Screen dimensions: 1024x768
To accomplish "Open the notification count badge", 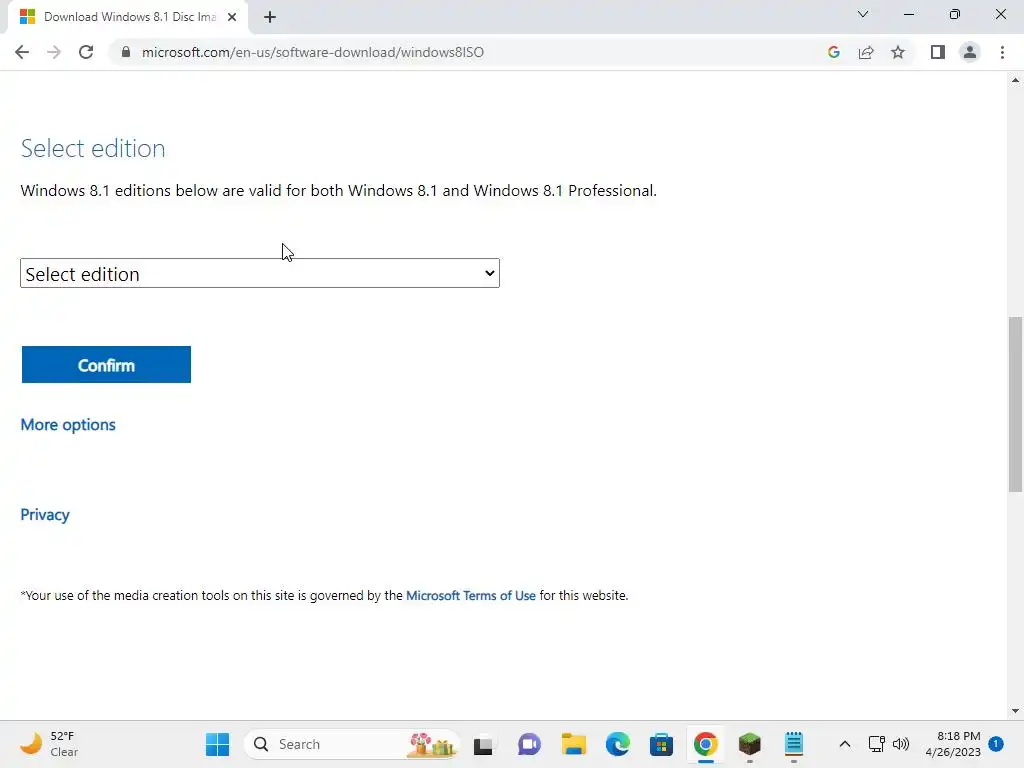I will pos(996,743).
